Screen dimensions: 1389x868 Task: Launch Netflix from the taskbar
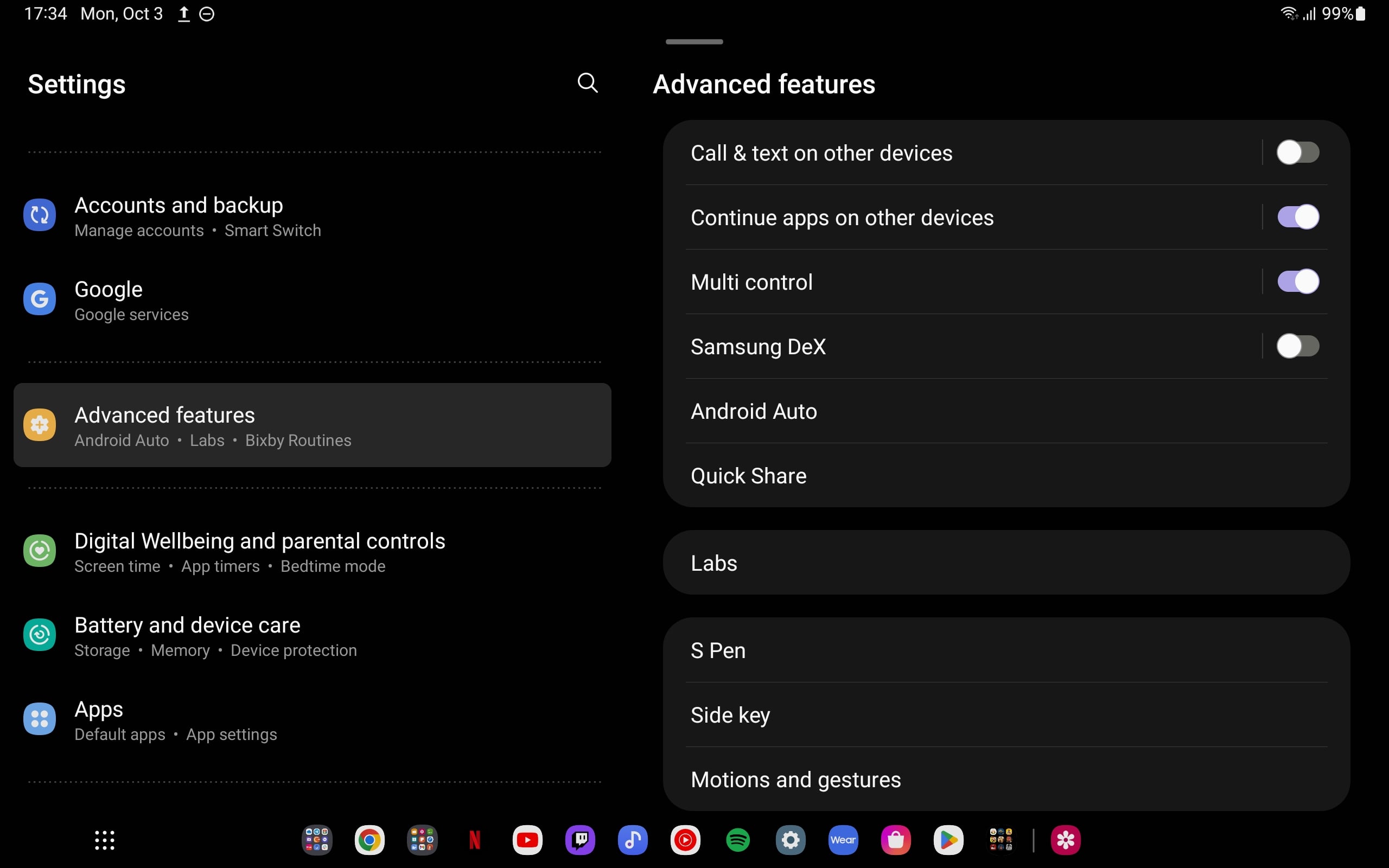click(x=475, y=840)
